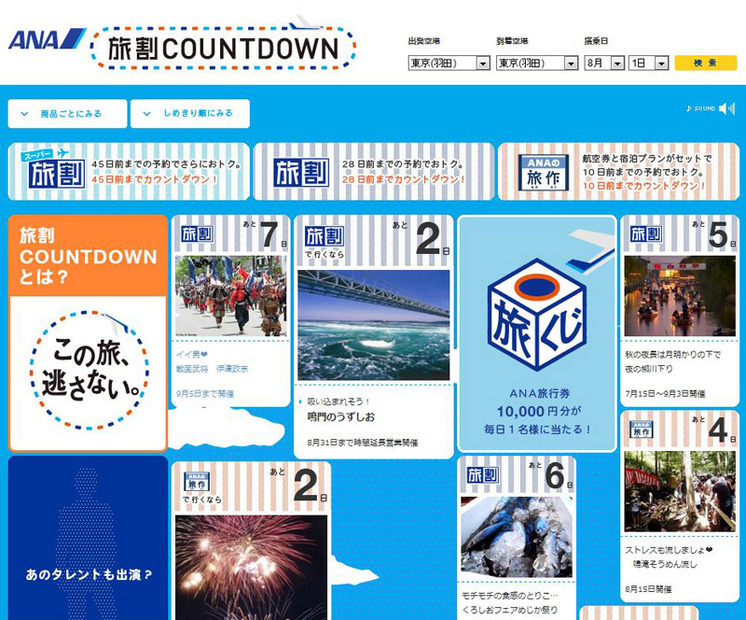The image size is (746, 620).
Task: Click 7月15日～9月3日開催 date text
Action: click(x=665, y=394)
